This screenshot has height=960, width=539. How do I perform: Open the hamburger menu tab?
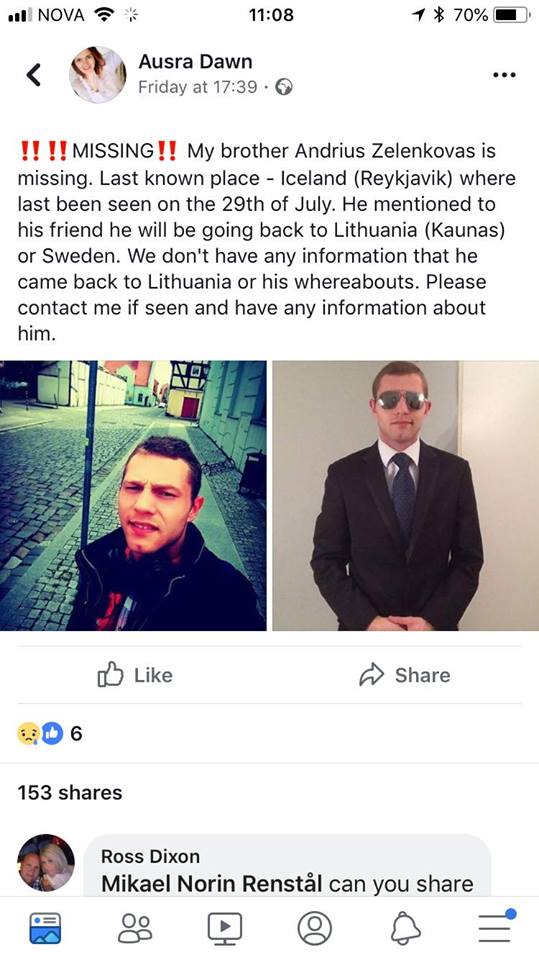click(496, 927)
